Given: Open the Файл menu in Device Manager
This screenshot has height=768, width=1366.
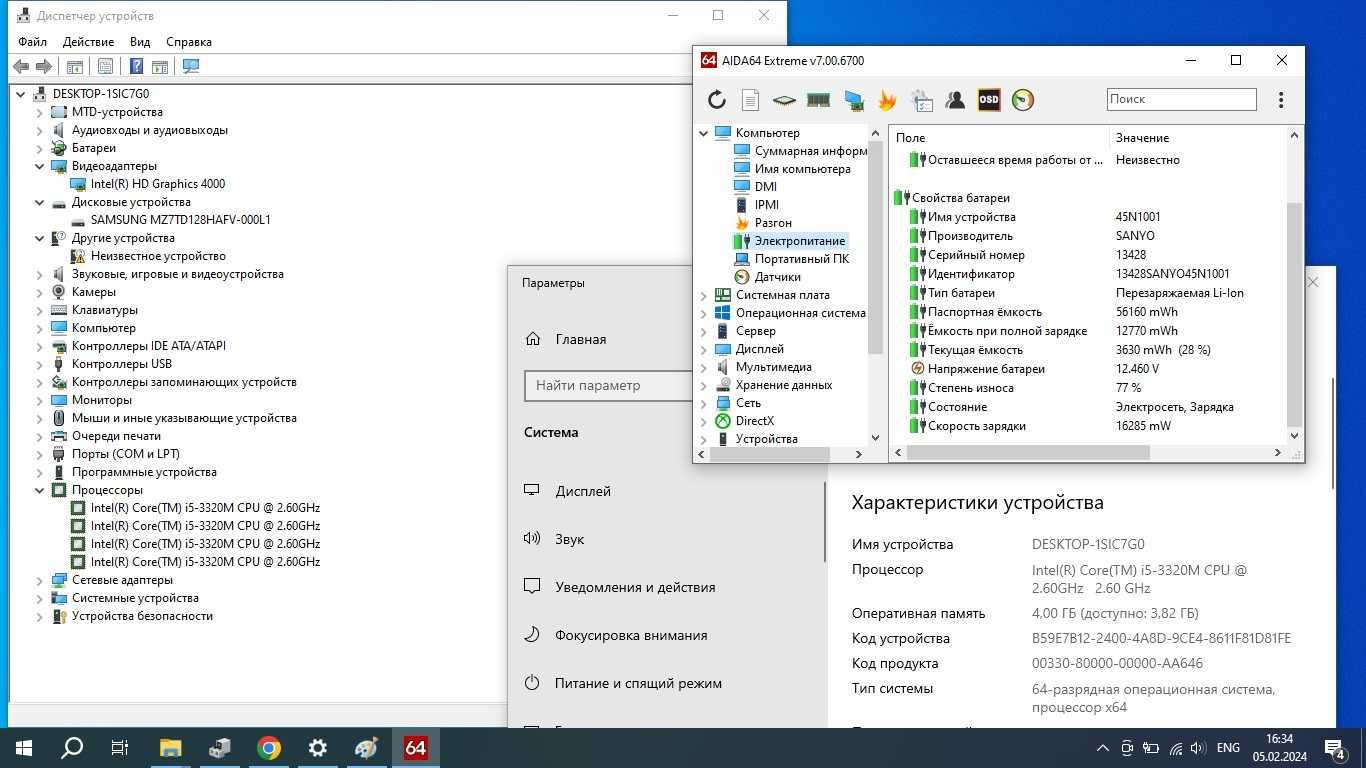Looking at the screenshot, I should (x=32, y=42).
